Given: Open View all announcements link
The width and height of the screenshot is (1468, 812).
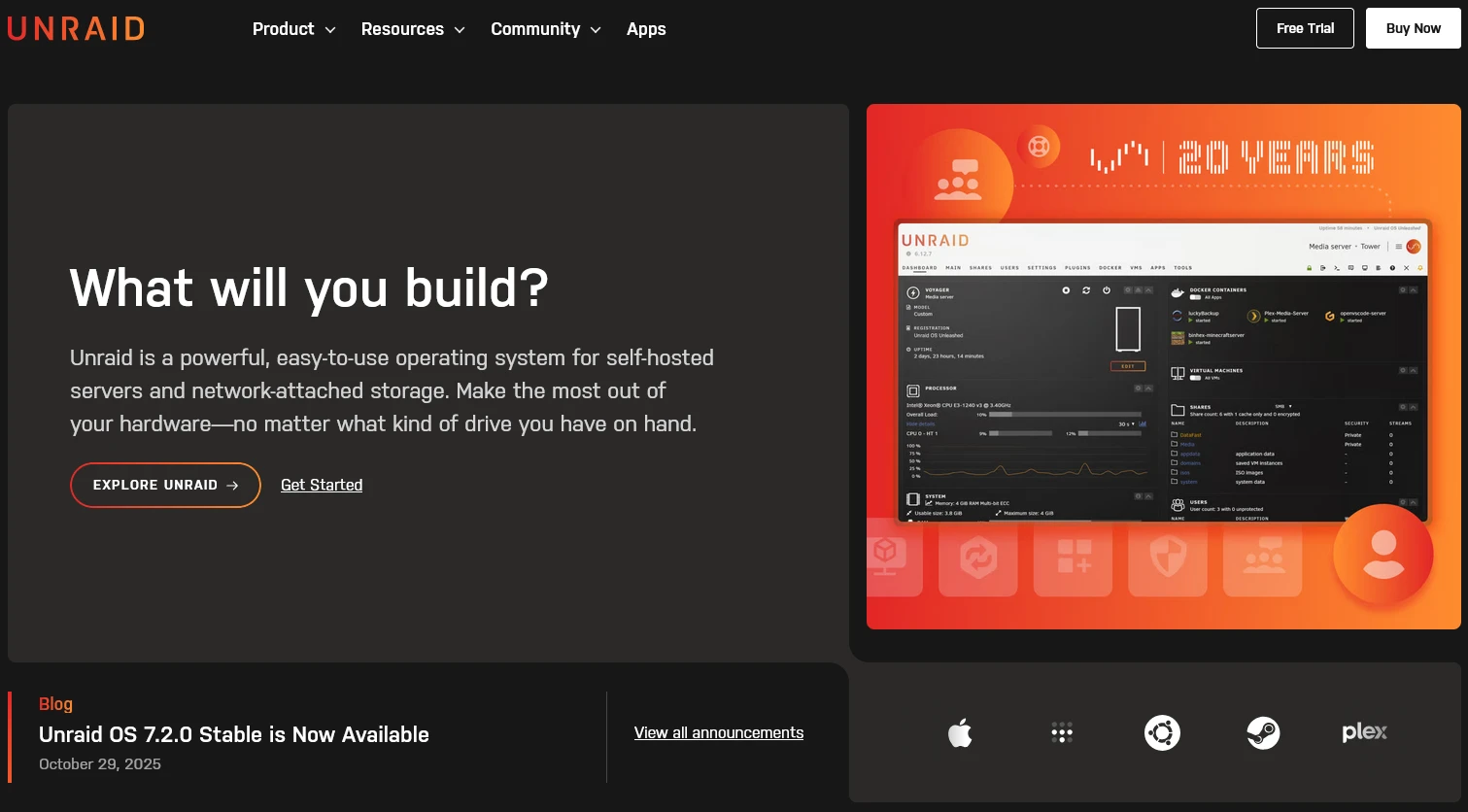Looking at the screenshot, I should tap(719, 732).
